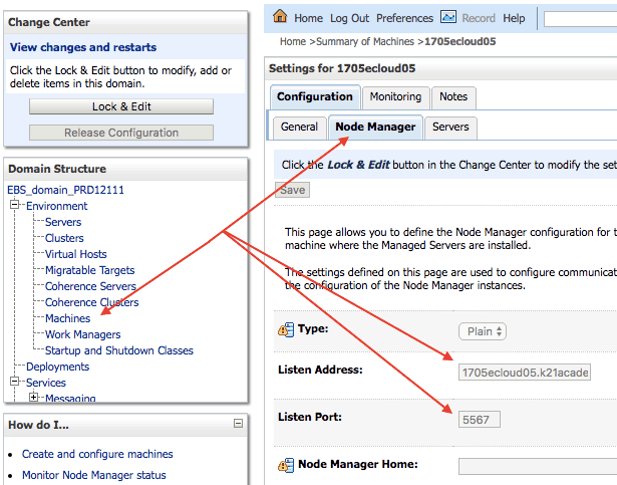The image size is (617, 485).
Task: Collapse the How do I panel
Action: (238, 424)
